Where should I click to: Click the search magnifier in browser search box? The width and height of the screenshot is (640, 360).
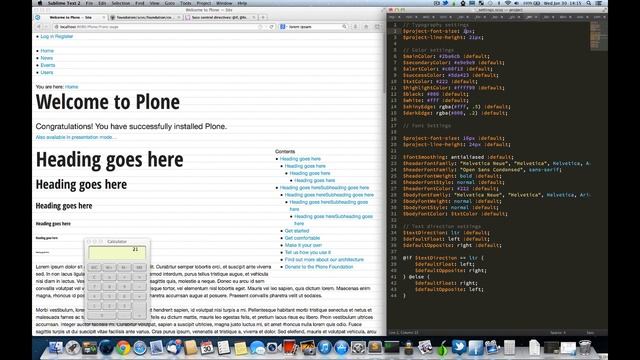pos(344,27)
